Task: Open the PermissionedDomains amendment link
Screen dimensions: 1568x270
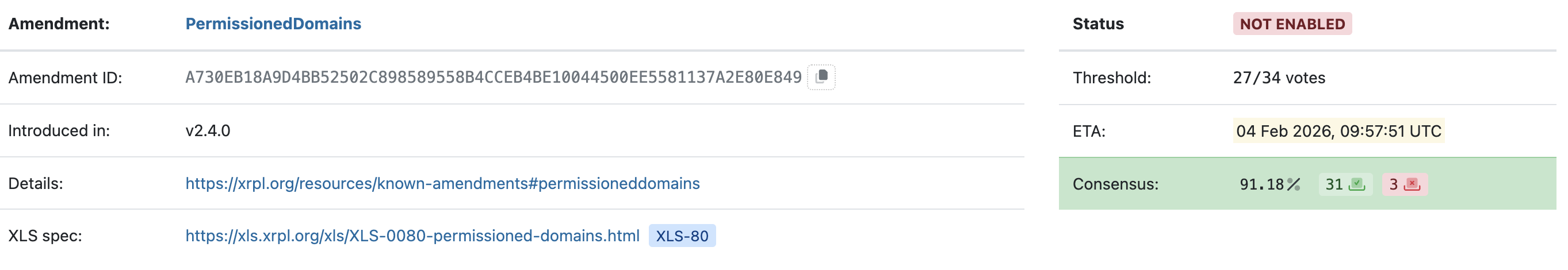Action: (x=273, y=24)
